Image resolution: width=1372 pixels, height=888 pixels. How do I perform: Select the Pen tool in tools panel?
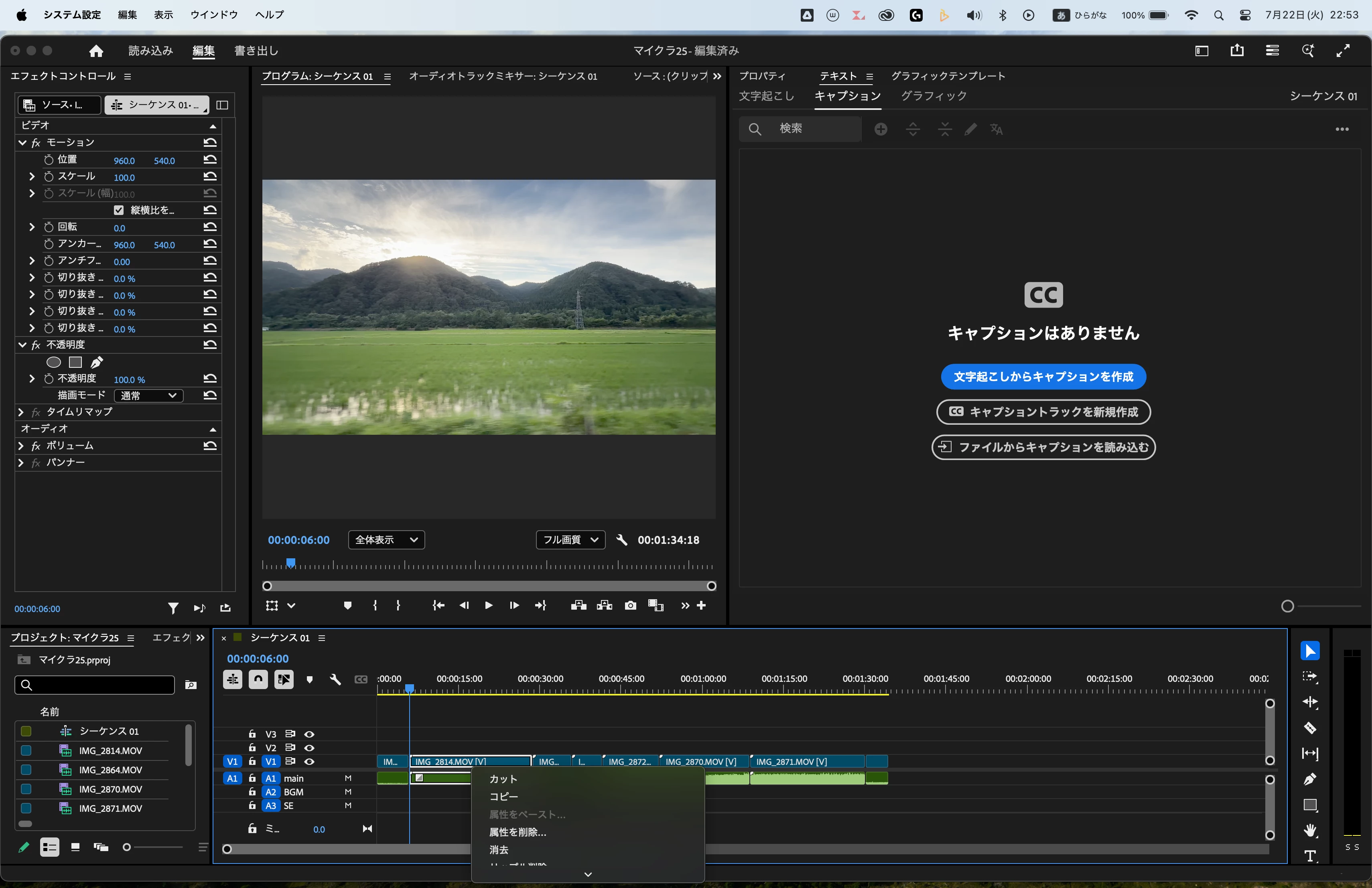point(1310,779)
